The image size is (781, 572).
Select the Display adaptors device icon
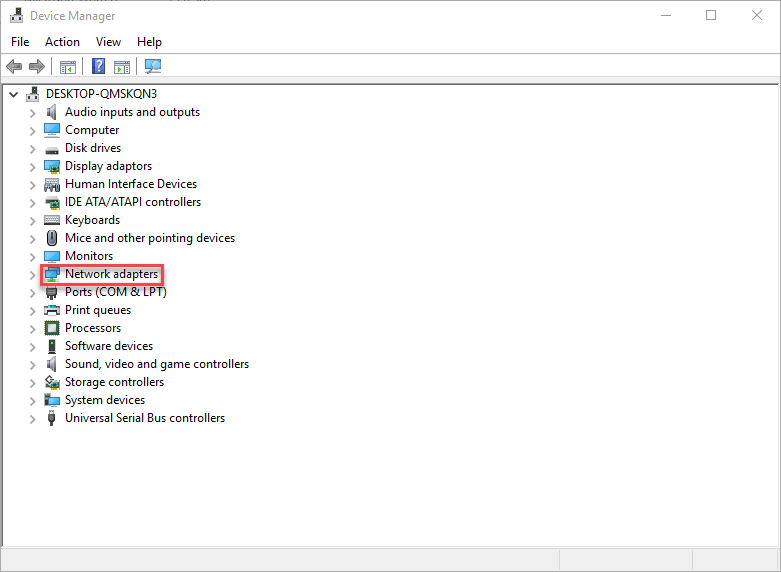(x=52, y=166)
